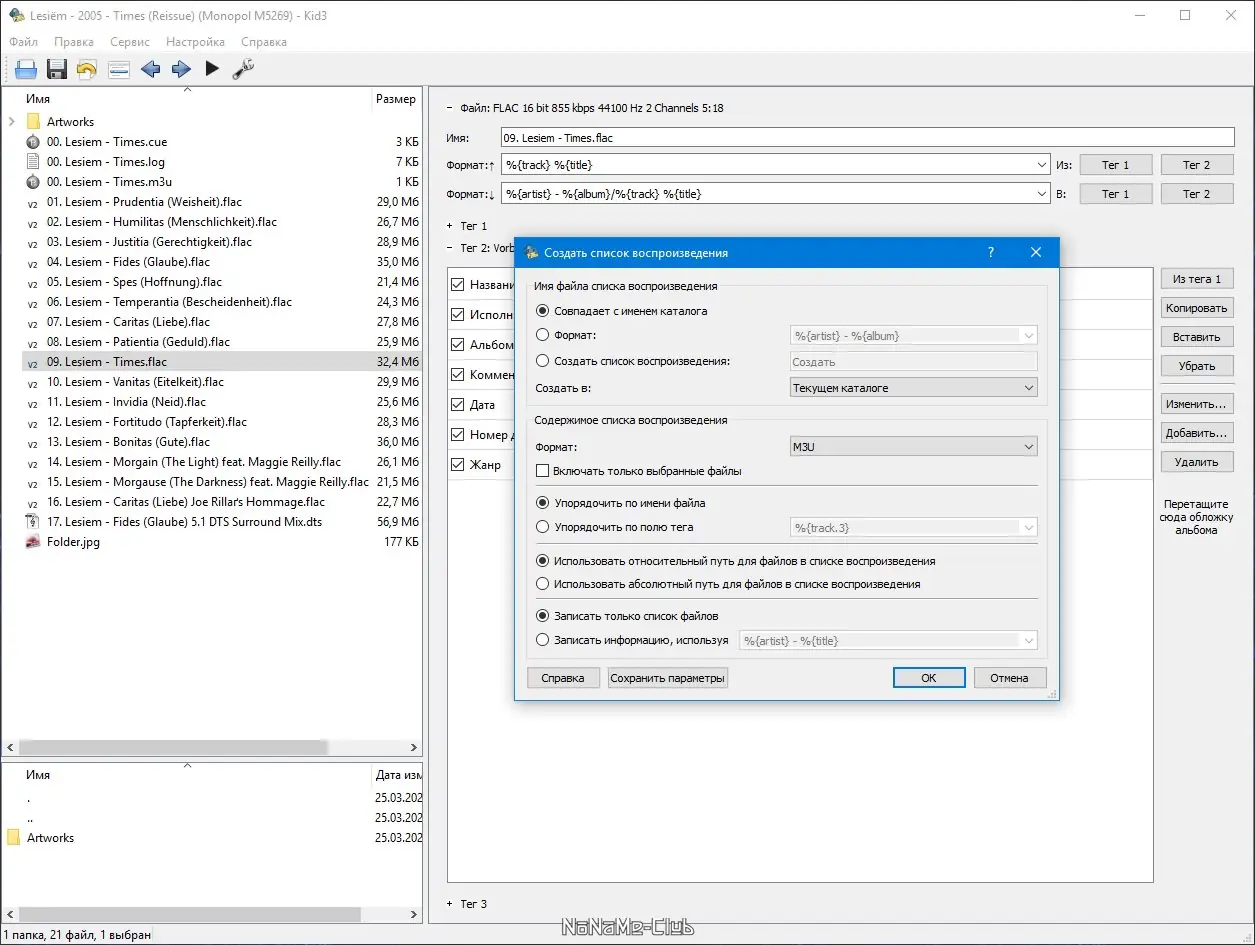Click icon of 00. Lesiem - Times.m3u
Viewport: 1255px width, 945px height.
(x=33, y=182)
